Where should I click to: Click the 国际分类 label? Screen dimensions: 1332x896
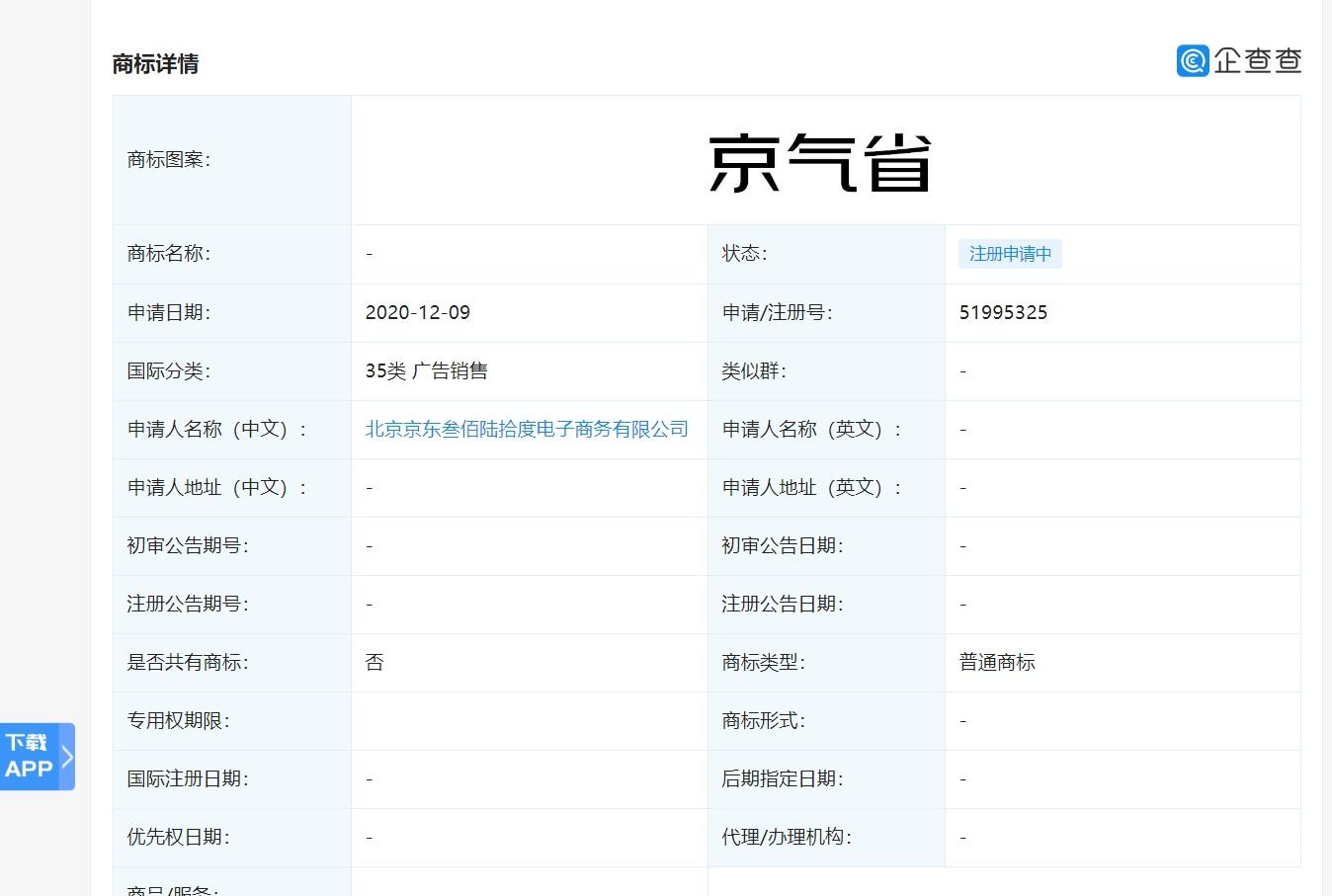(x=168, y=371)
